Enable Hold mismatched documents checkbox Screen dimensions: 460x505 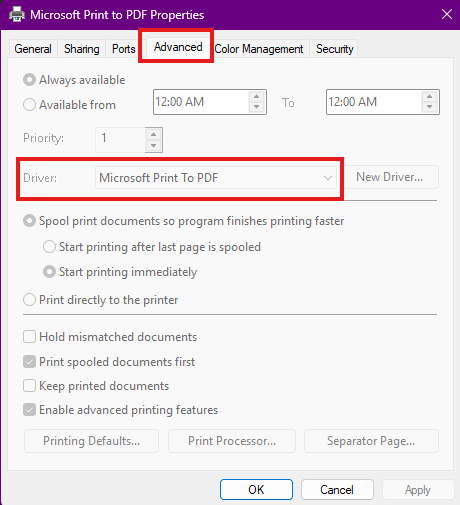[x=29, y=337]
